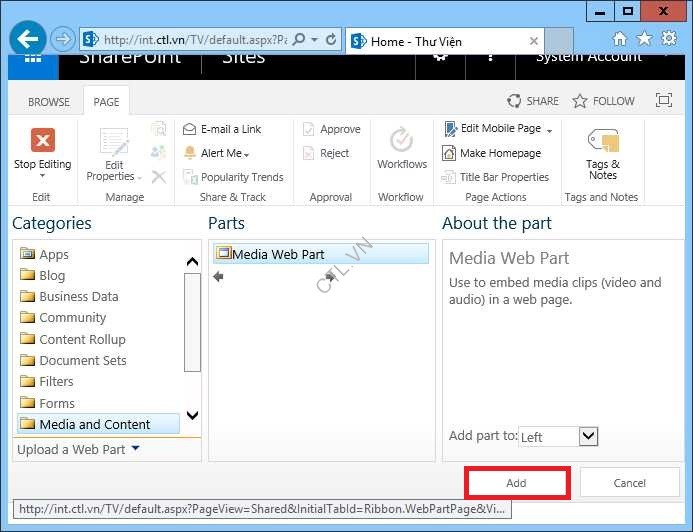Open the Add part to dropdown

click(588, 436)
